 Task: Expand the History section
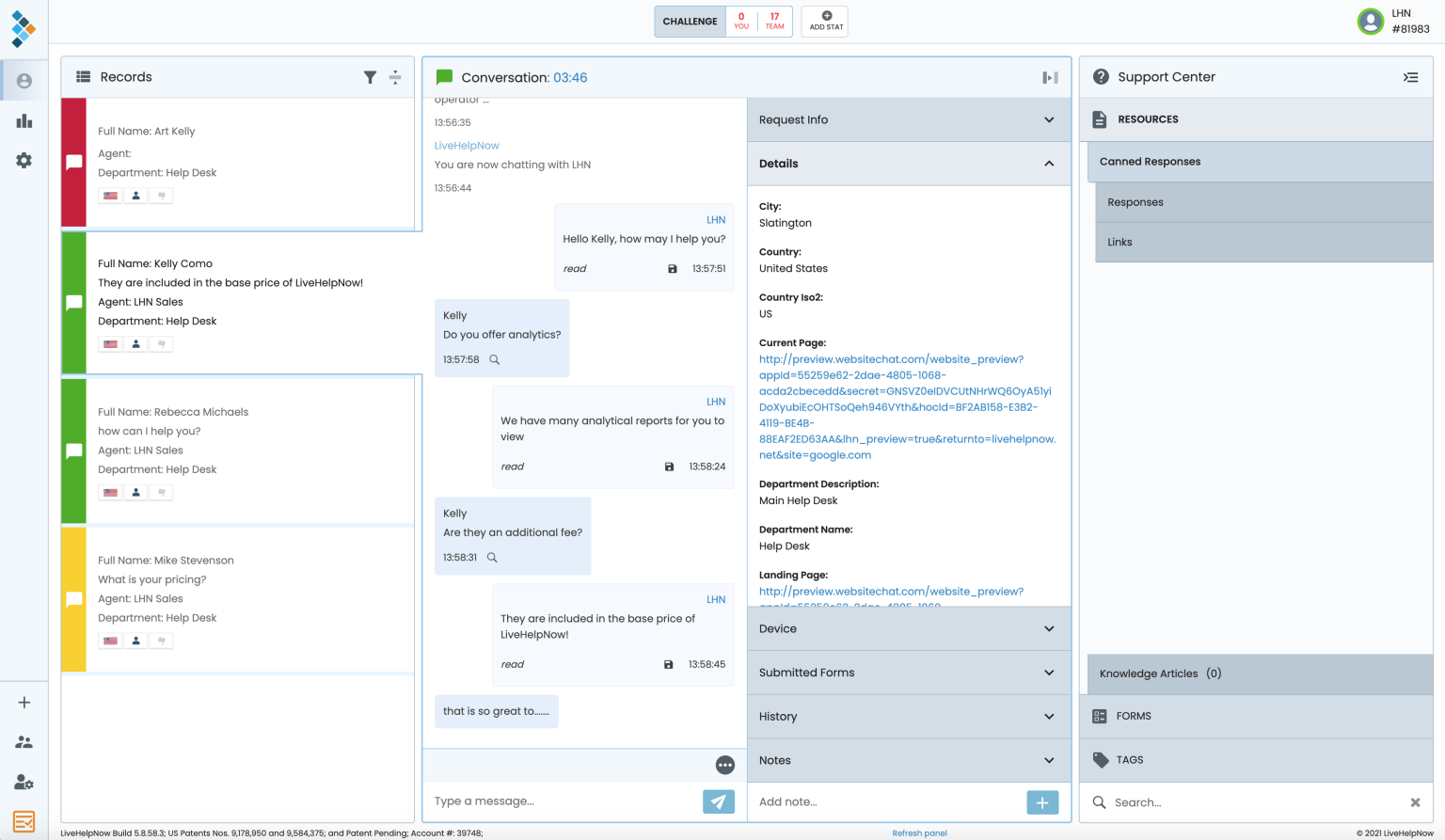click(1048, 716)
